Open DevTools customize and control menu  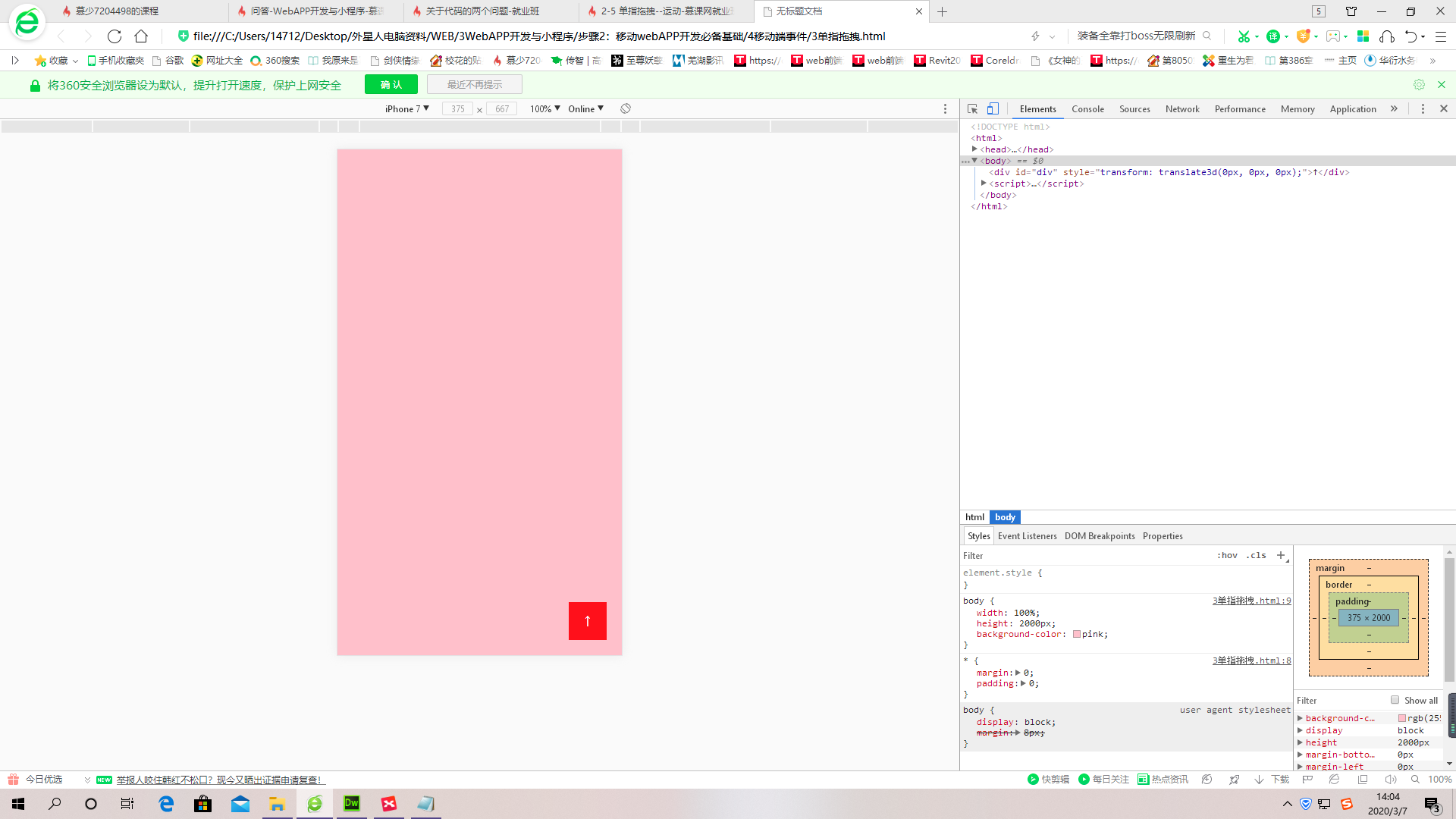click(1423, 109)
